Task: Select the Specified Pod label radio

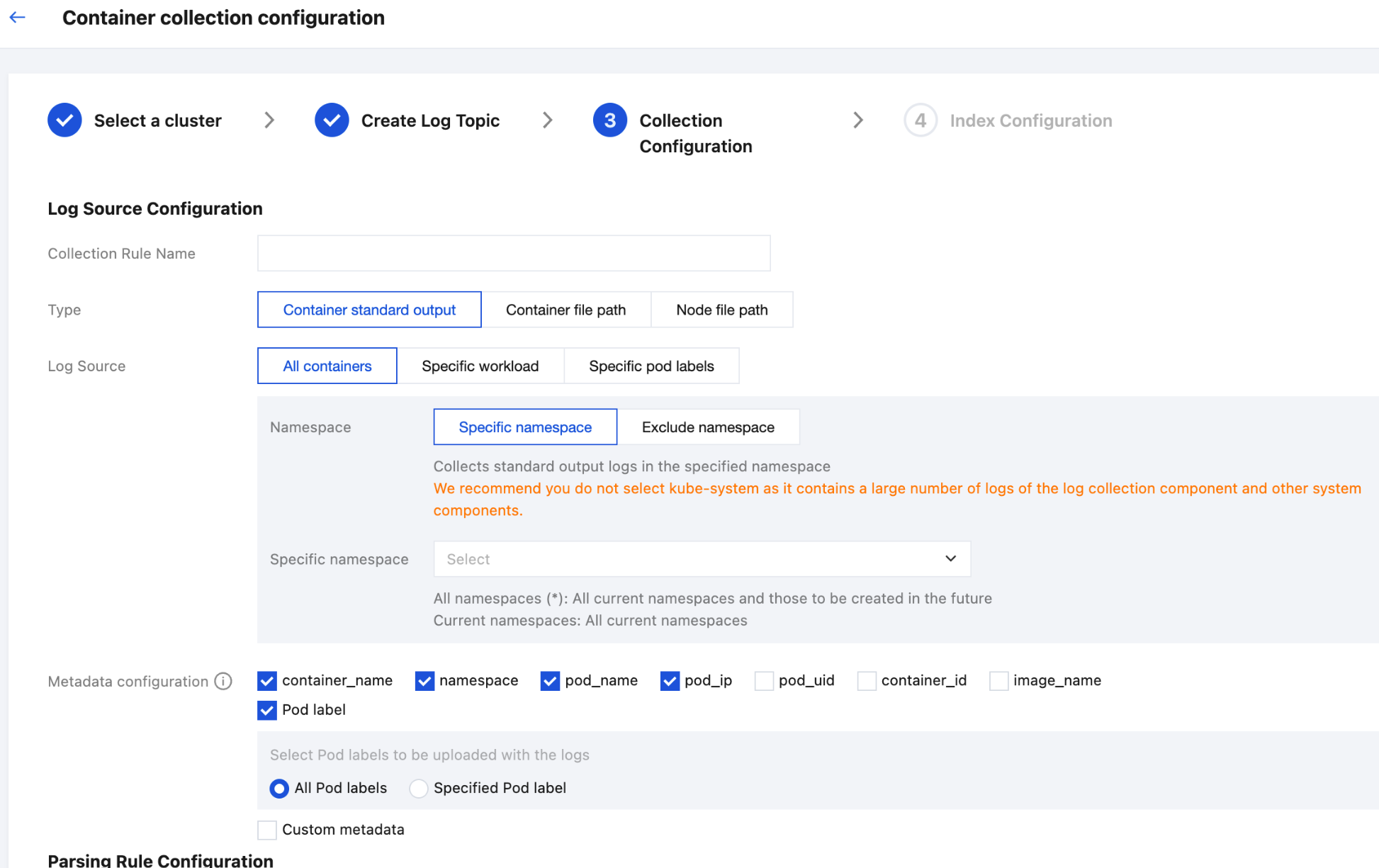Action: [x=419, y=789]
